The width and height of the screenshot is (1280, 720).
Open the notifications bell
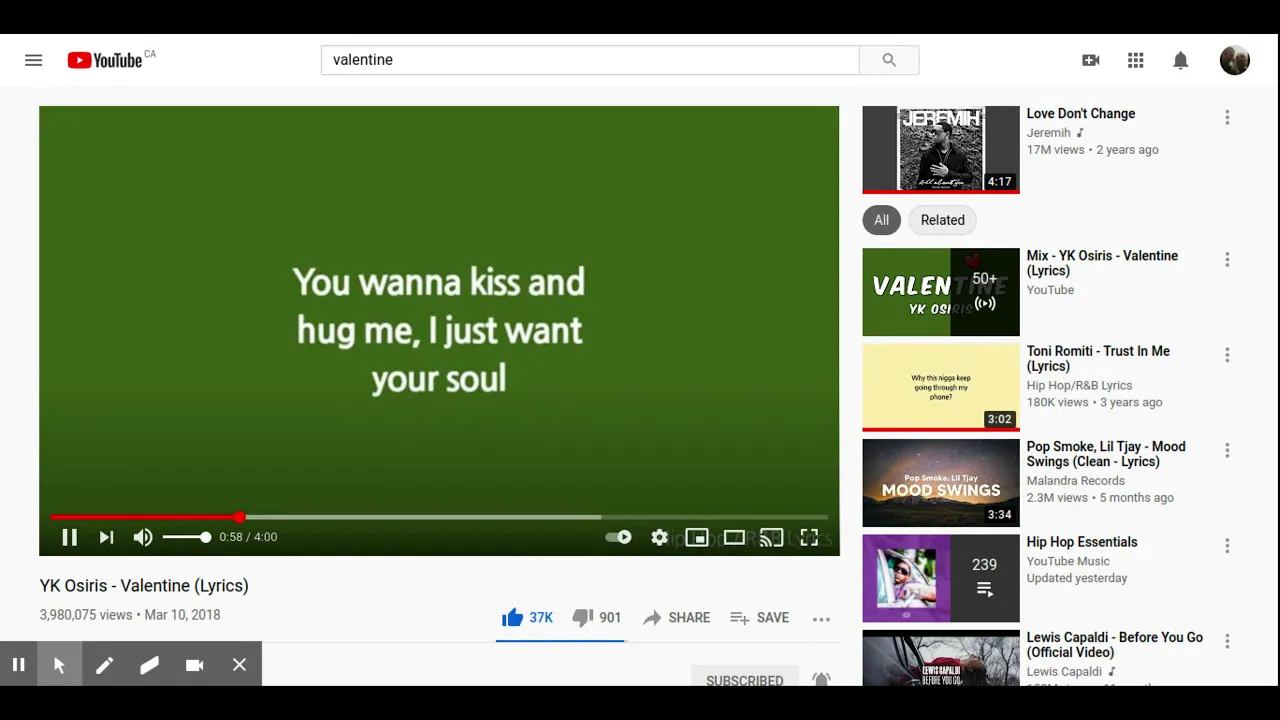tap(1181, 60)
